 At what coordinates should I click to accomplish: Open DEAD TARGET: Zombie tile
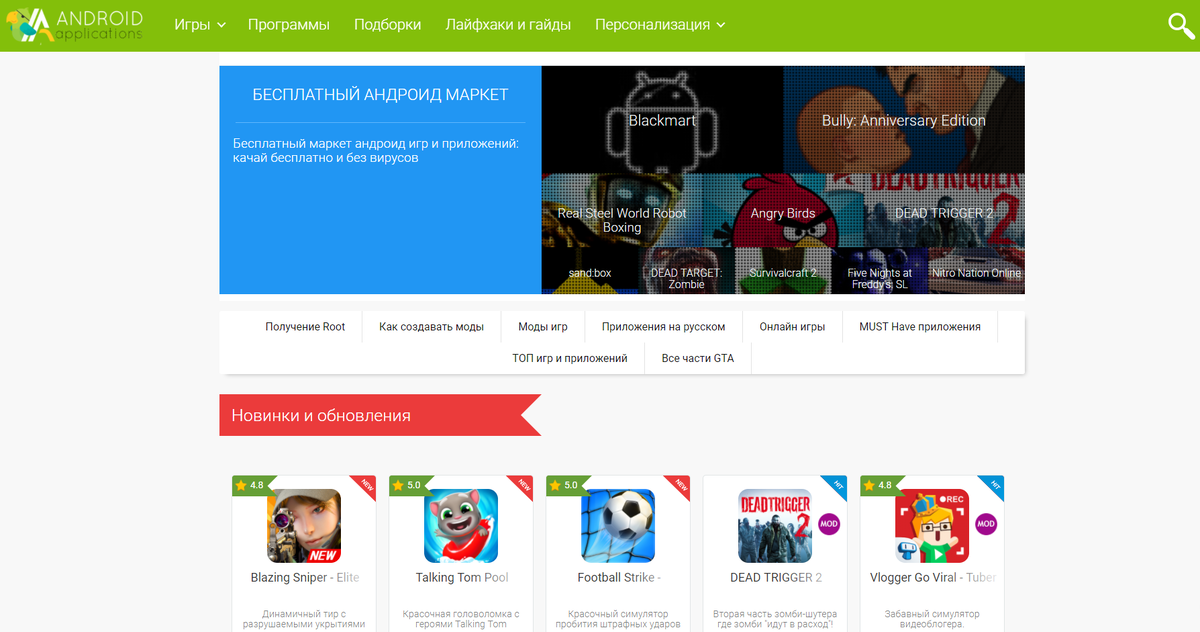[x=686, y=272]
